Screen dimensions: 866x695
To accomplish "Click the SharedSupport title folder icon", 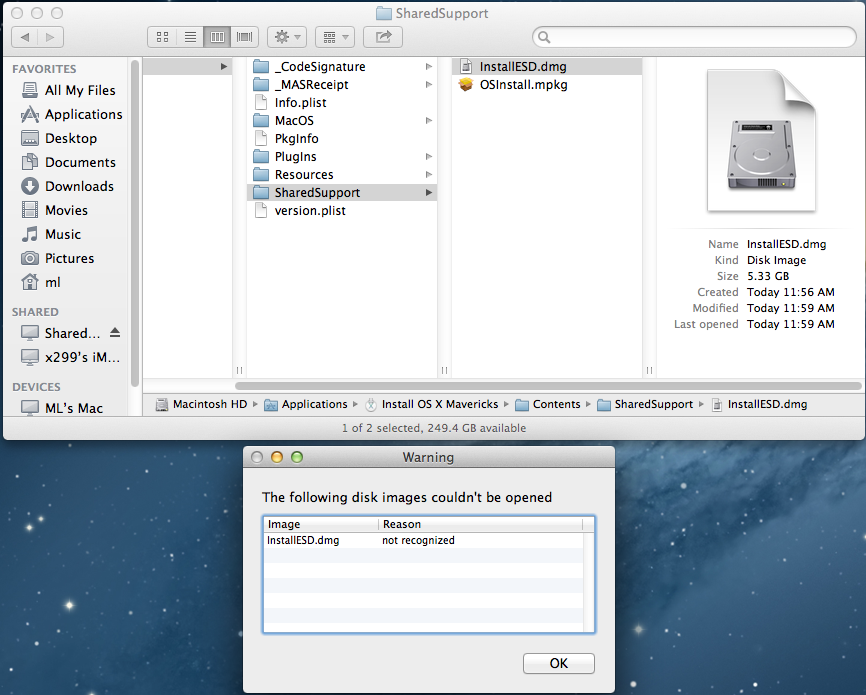I will tap(383, 13).
